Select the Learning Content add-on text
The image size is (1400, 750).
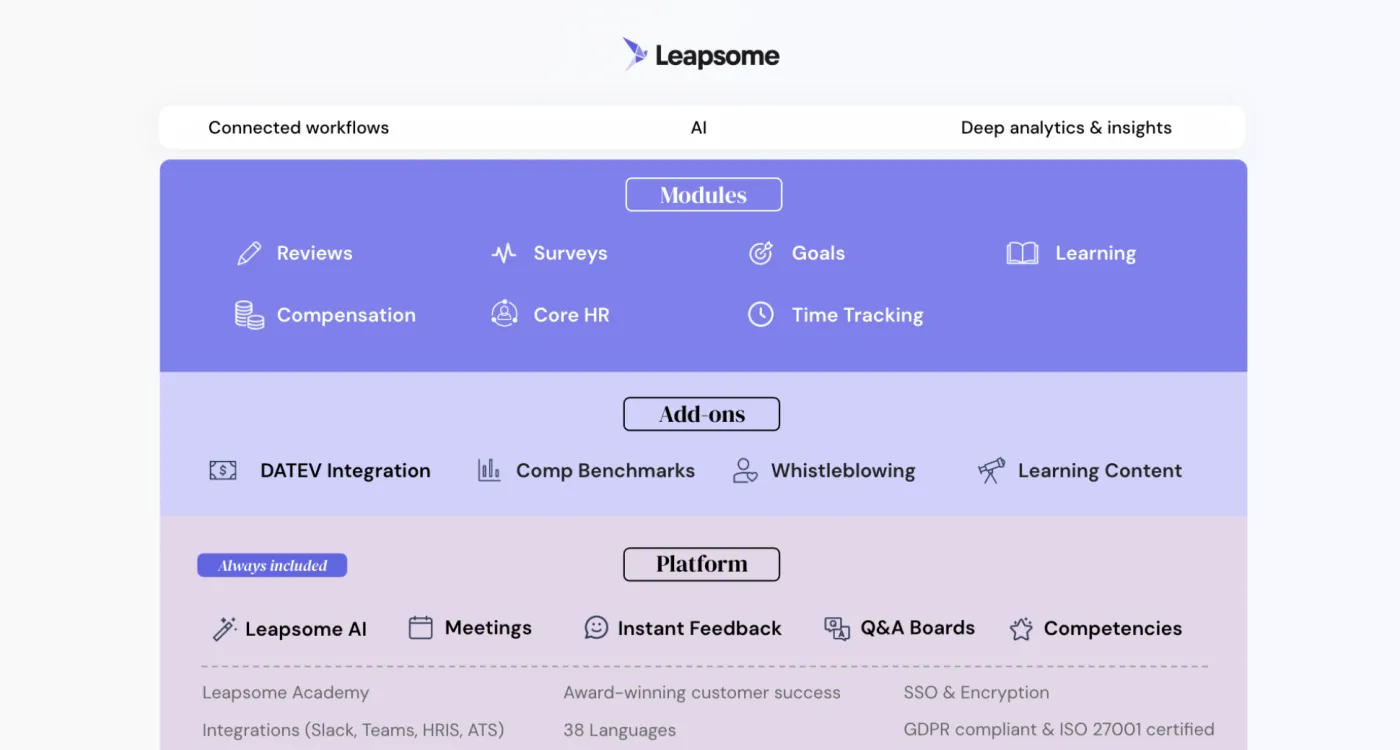click(1100, 470)
